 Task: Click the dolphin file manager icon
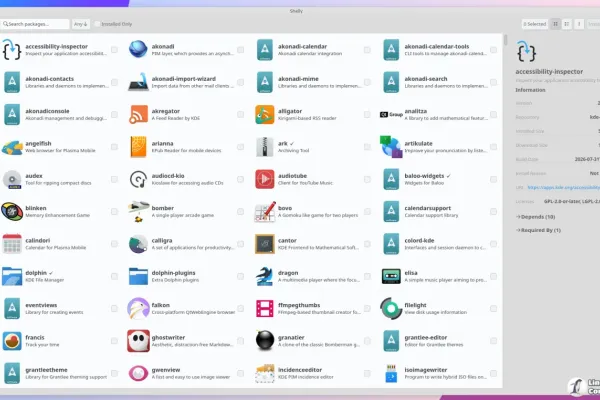(12, 276)
